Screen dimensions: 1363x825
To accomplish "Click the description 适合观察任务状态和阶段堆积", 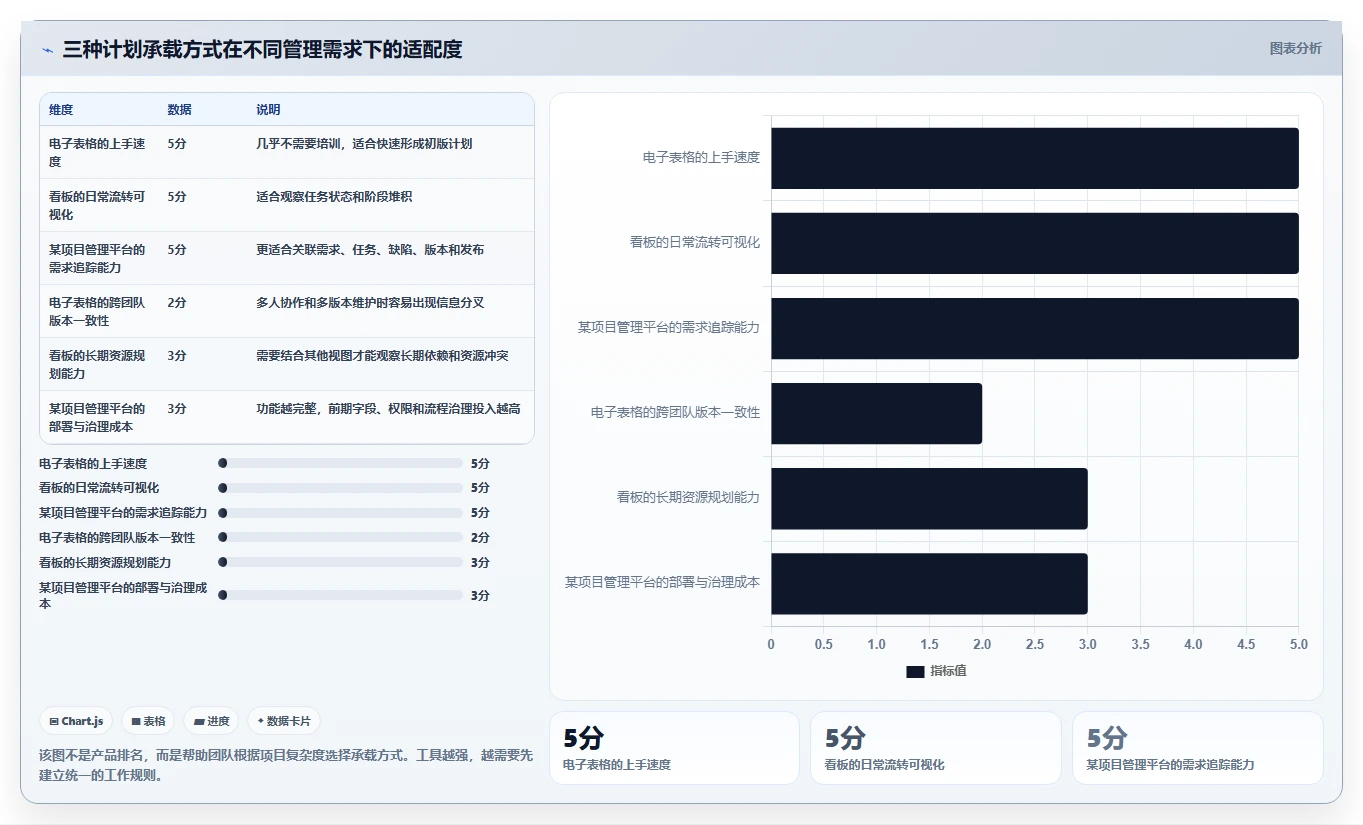I will coord(334,197).
